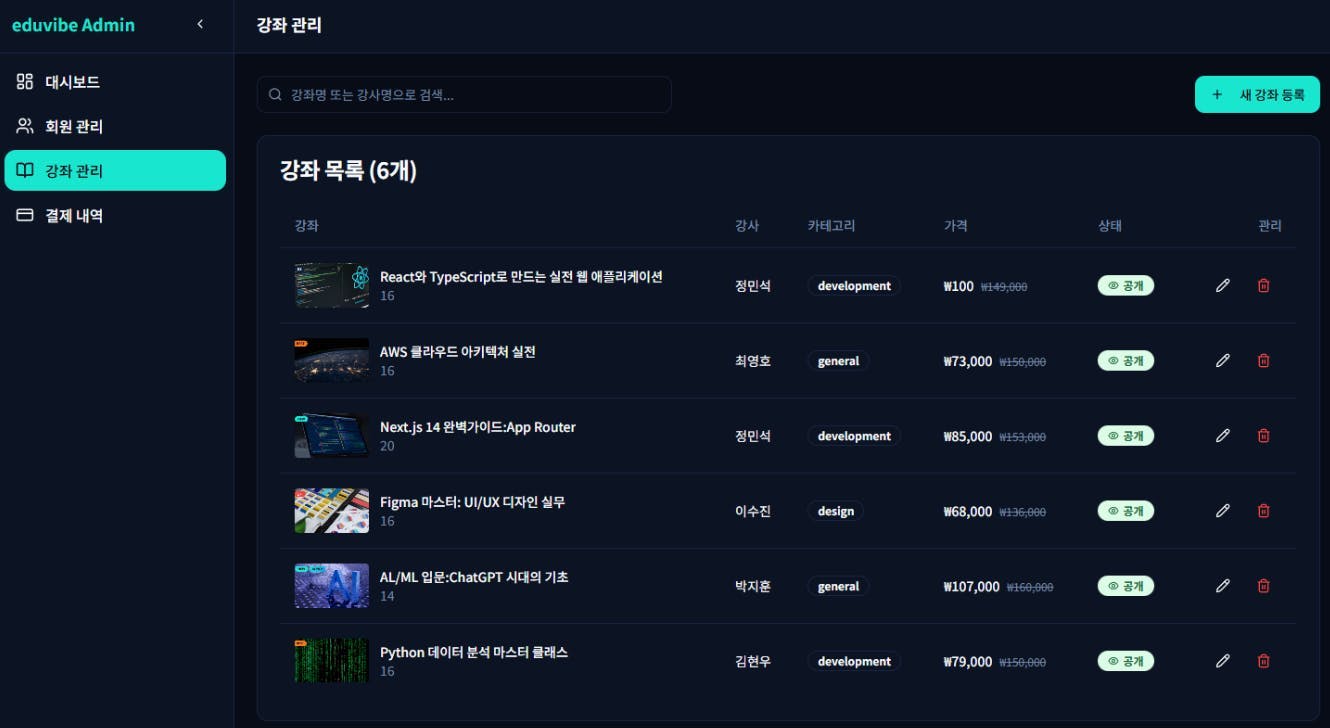This screenshot has height=728, width=1330.
Task: Collapse the sidebar with the chevron
Action: [x=200, y=24]
